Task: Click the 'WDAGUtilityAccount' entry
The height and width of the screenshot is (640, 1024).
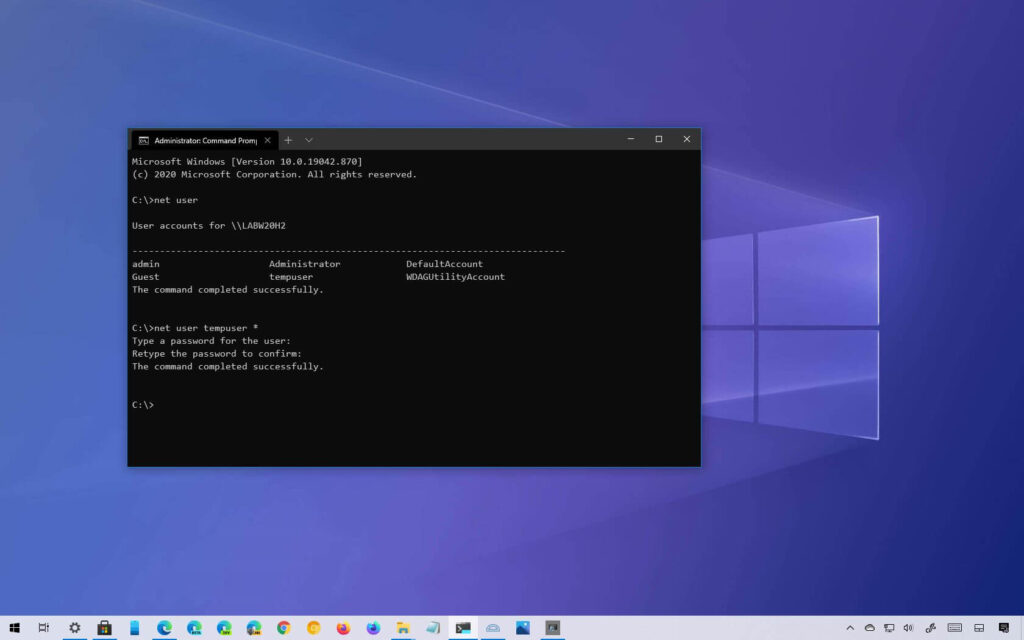Action: pyautogui.click(x=455, y=277)
